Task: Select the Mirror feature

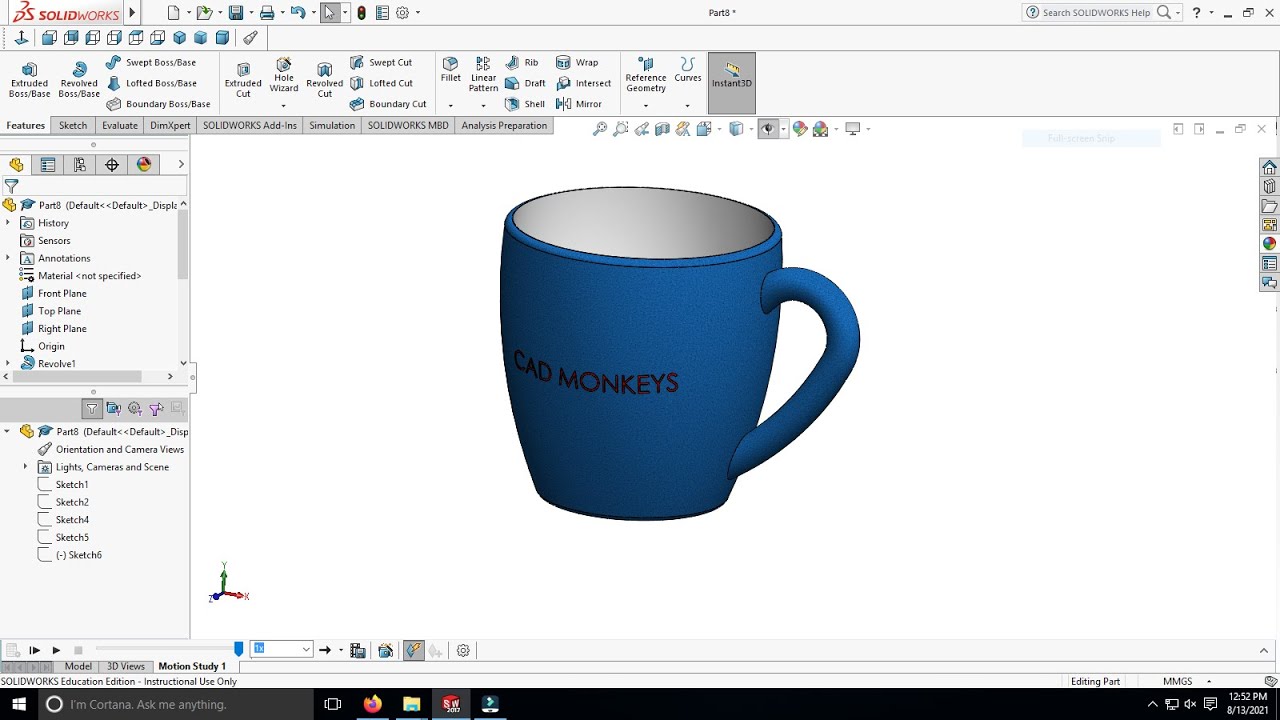Action: (579, 104)
